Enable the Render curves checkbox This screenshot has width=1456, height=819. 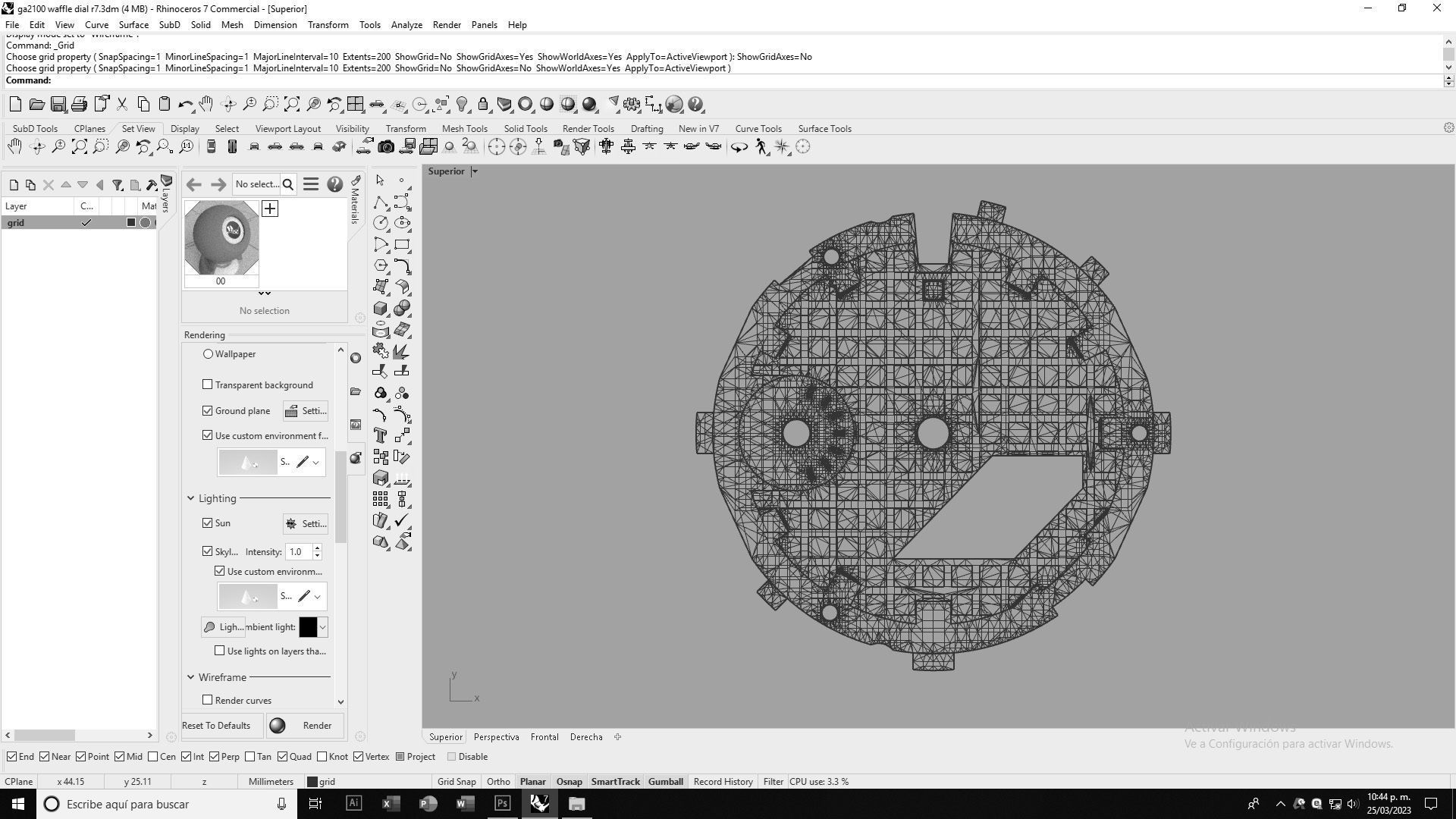point(207,700)
